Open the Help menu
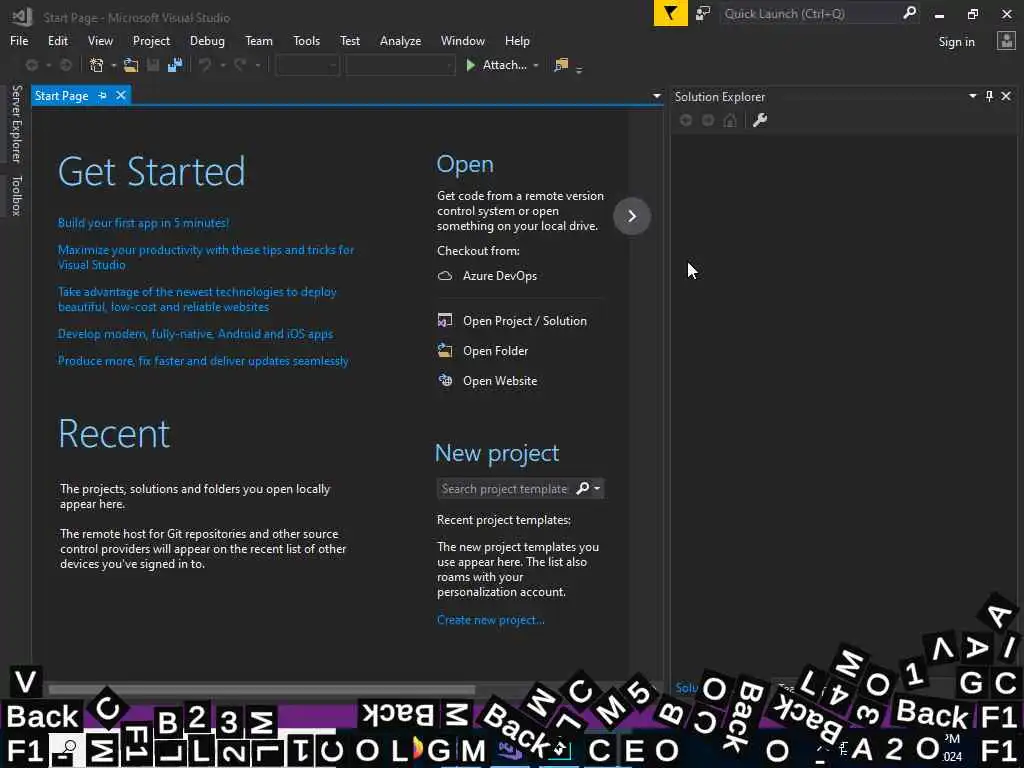This screenshot has height=768, width=1024. tap(517, 40)
